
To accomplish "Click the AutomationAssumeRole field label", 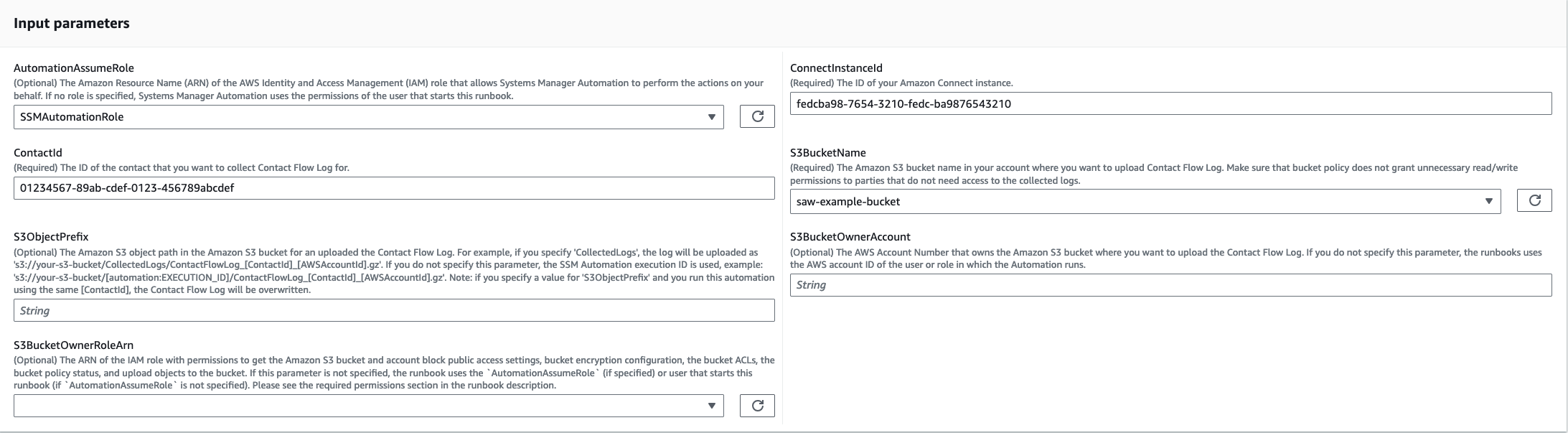I will [74, 68].
